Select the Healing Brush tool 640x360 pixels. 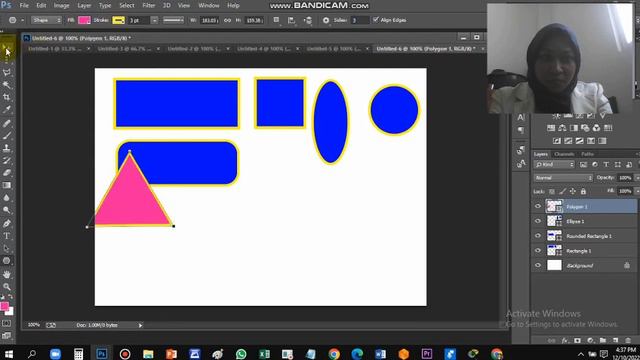(x=7, y=123)
